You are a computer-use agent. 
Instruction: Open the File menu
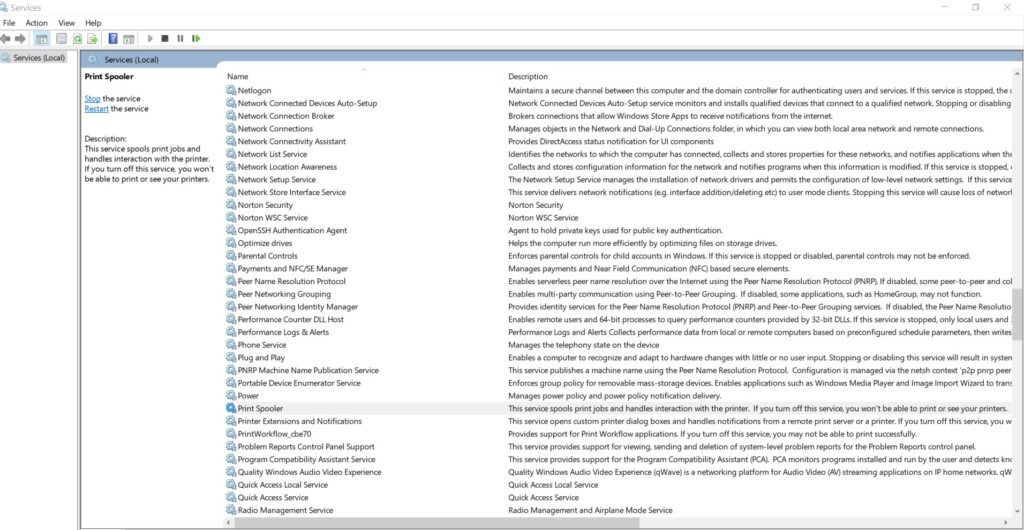(9, 23)
